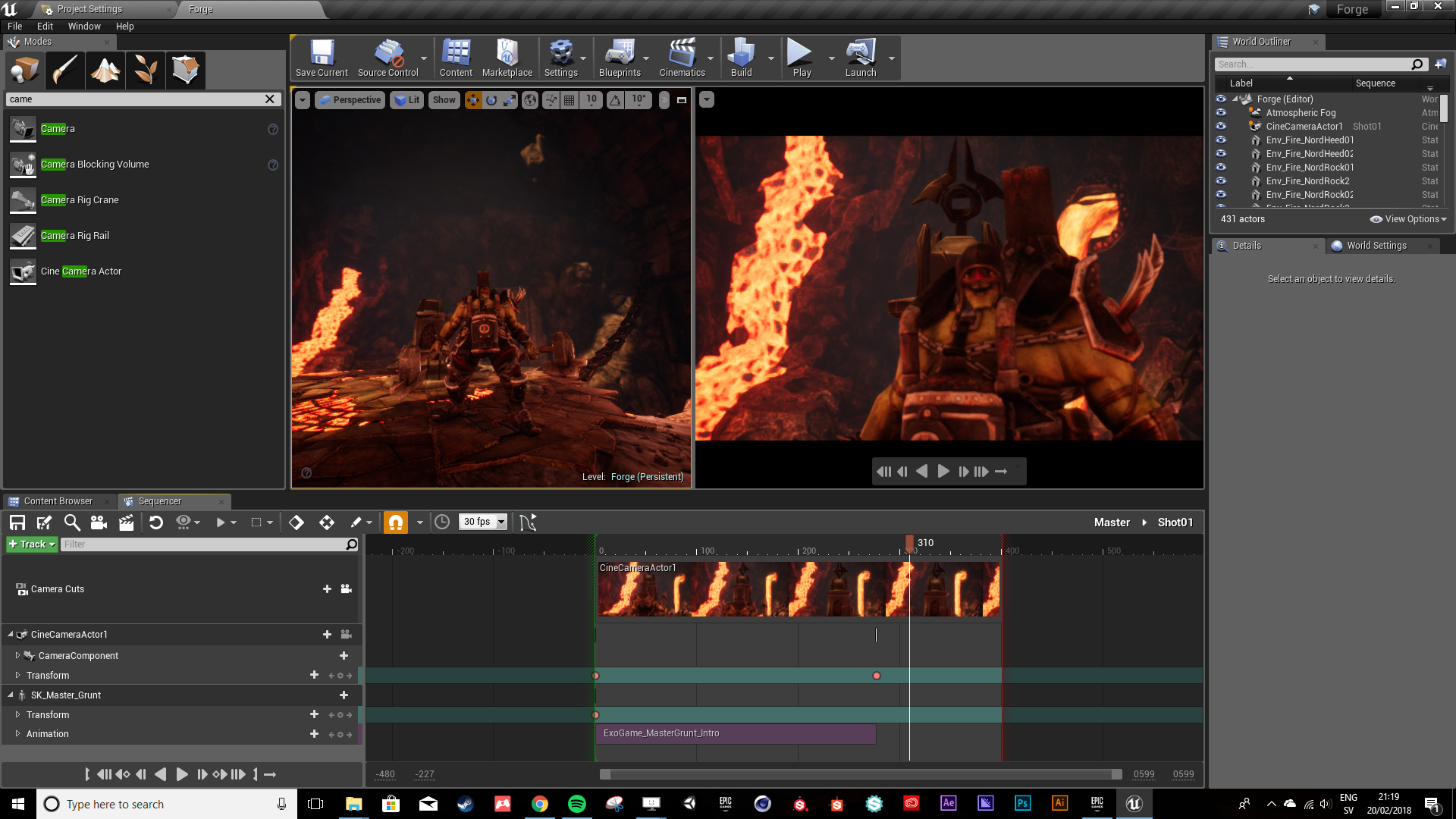Toggle visibility of Env_Fire_NordRock2
Viewport: 1456px width, 819px height.
click(1221, 181)
